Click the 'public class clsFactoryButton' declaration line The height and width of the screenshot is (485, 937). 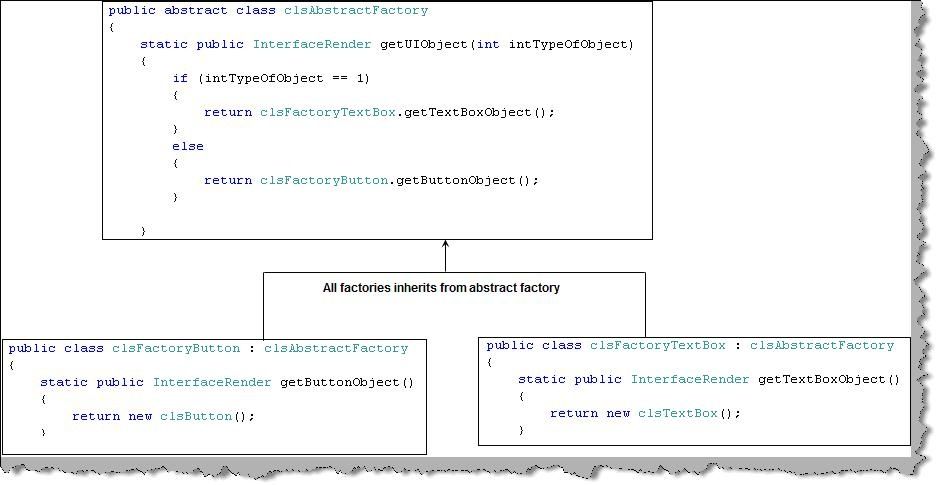click(x=209, y=349)
